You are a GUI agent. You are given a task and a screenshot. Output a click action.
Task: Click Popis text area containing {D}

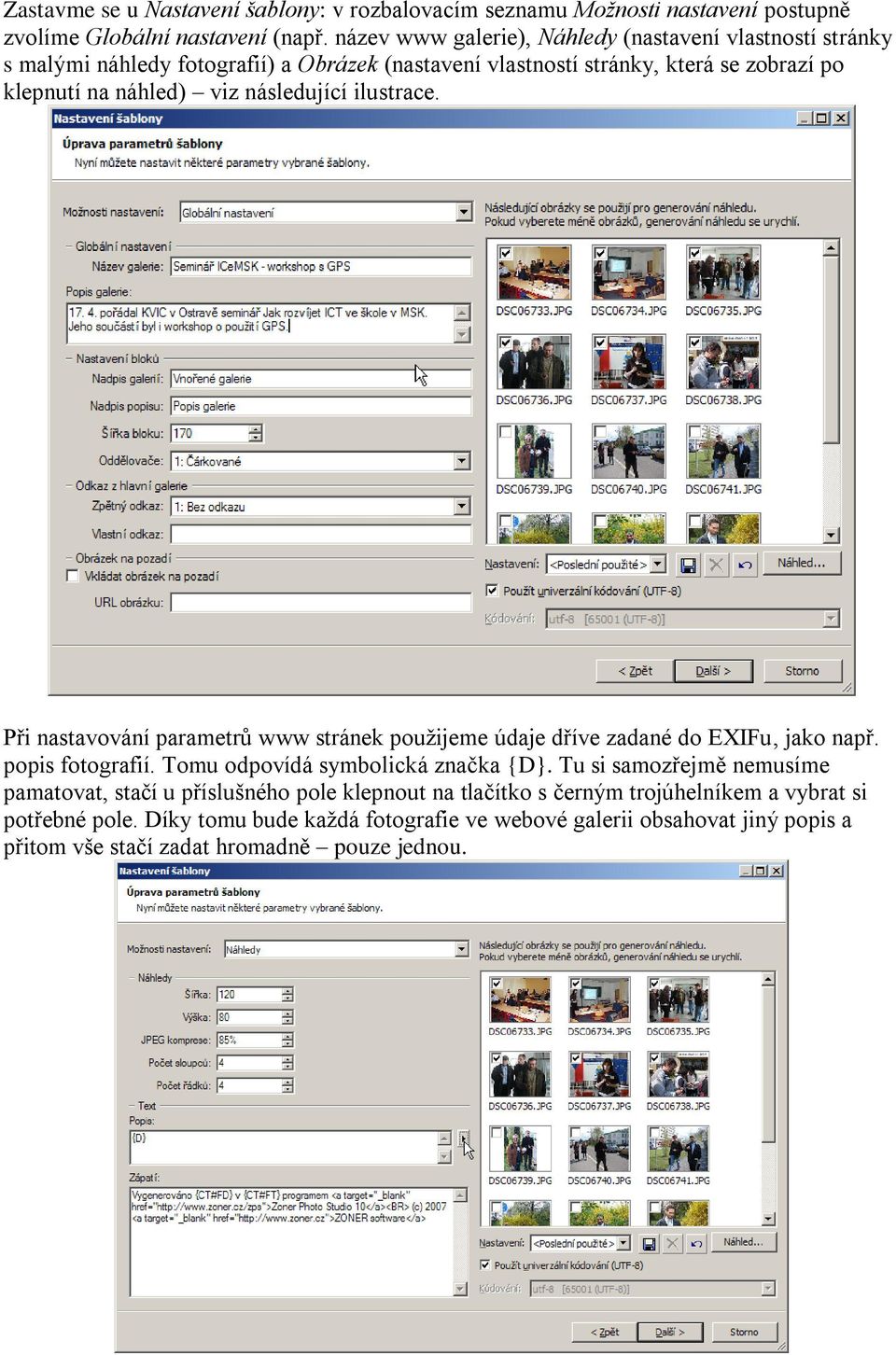click(284, 1147)
